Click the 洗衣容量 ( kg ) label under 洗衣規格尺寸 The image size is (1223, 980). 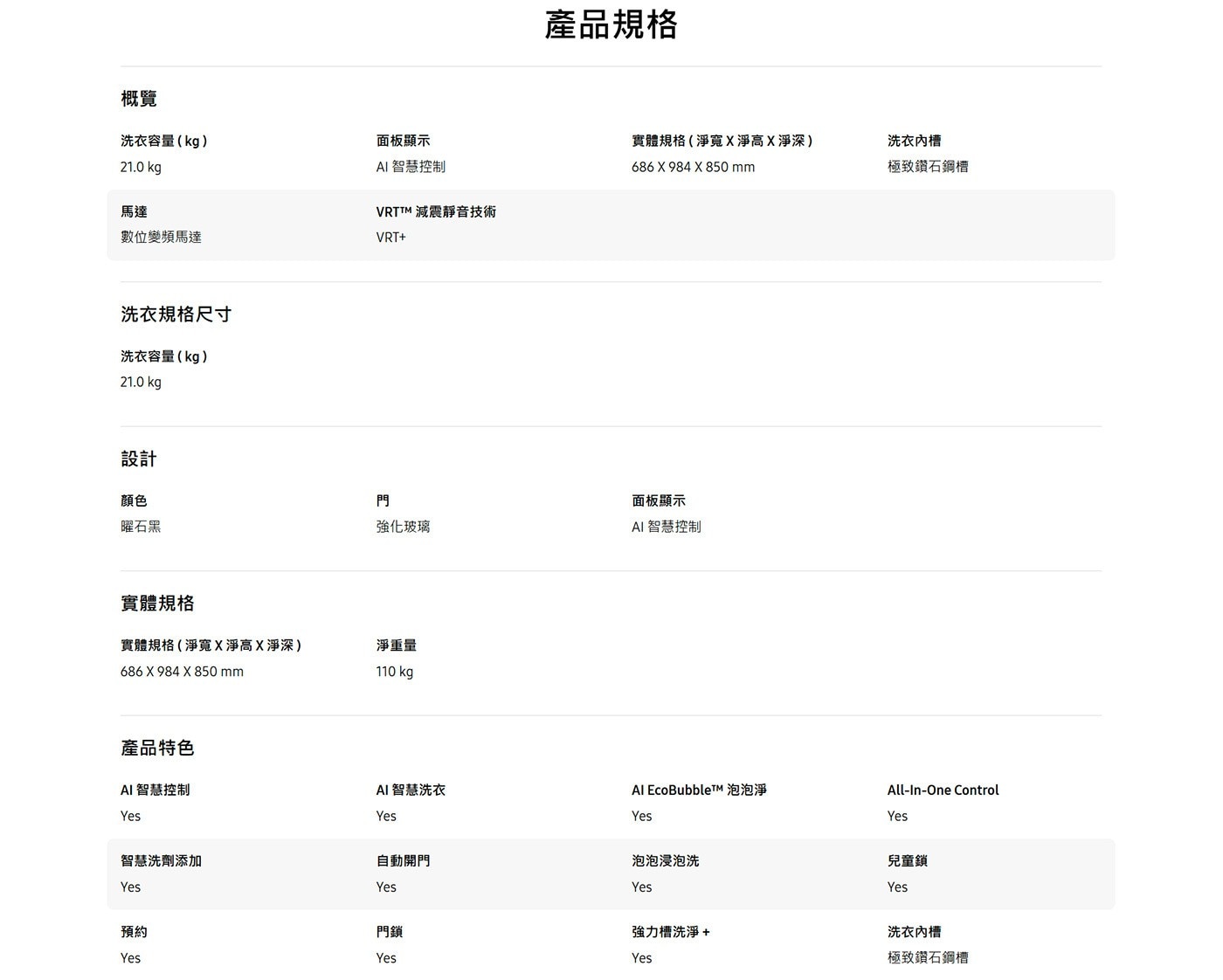tap(164, 356)
